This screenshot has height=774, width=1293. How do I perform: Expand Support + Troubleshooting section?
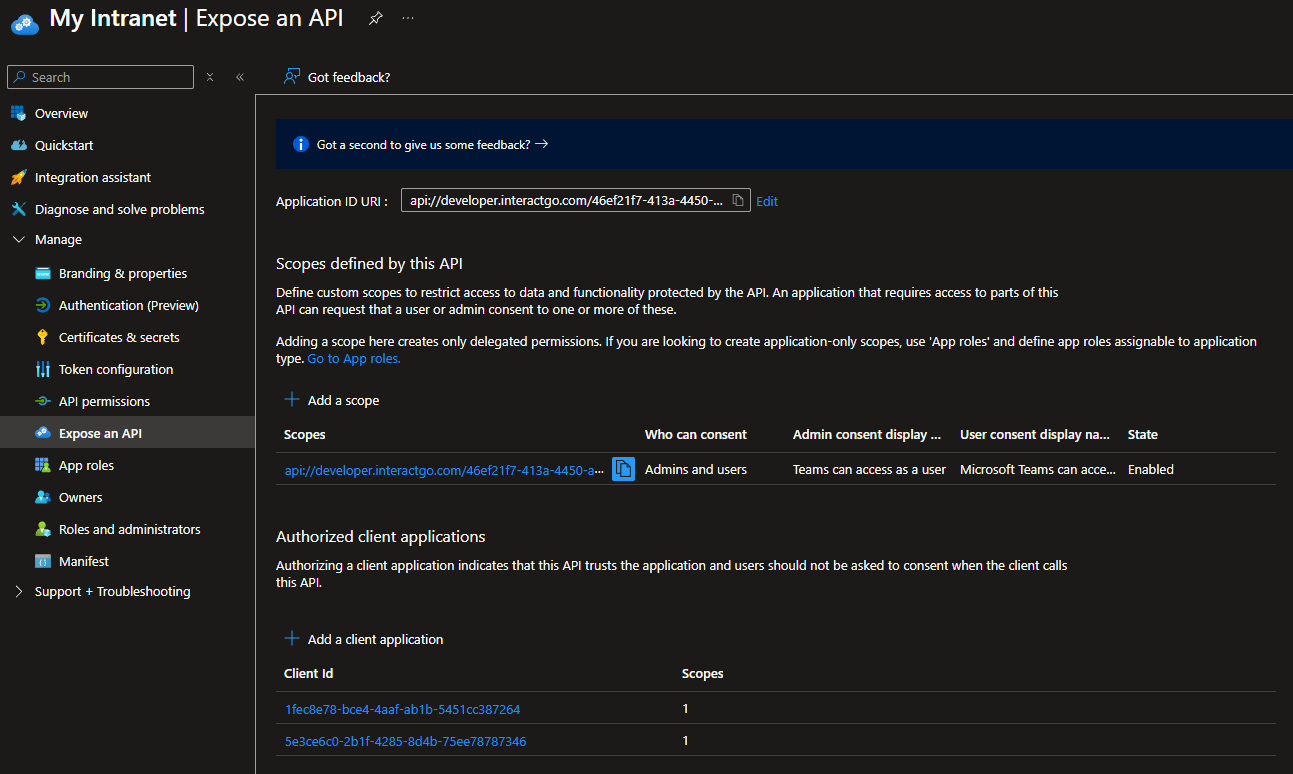pos(18,591)
